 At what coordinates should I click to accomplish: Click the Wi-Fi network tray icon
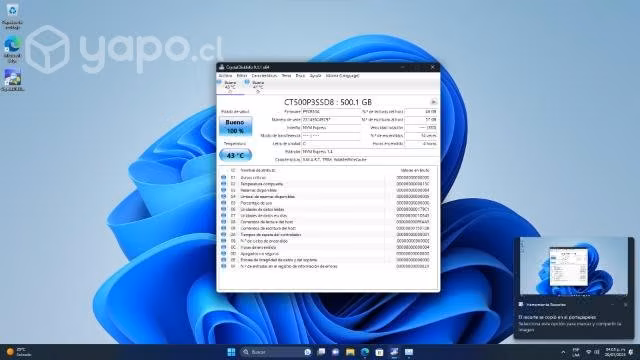pos(589,352)
